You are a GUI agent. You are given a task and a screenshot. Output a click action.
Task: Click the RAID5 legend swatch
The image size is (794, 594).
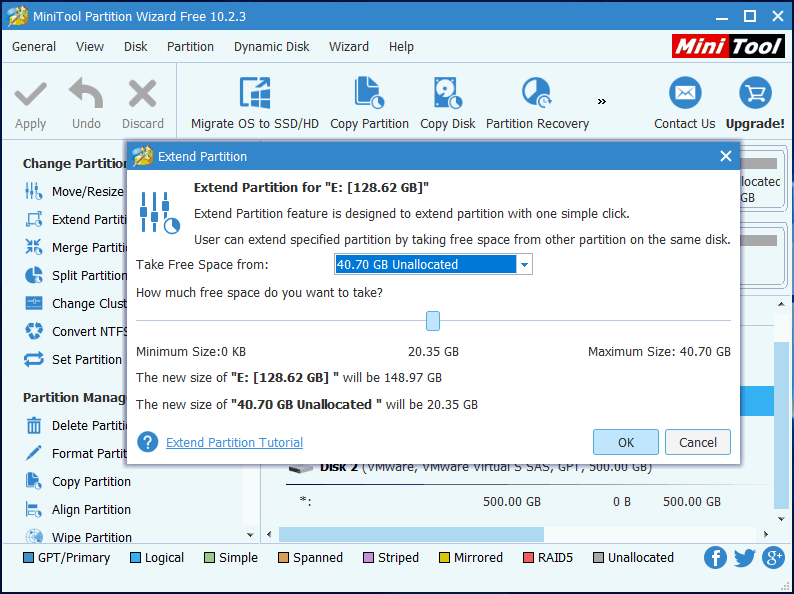529,558
